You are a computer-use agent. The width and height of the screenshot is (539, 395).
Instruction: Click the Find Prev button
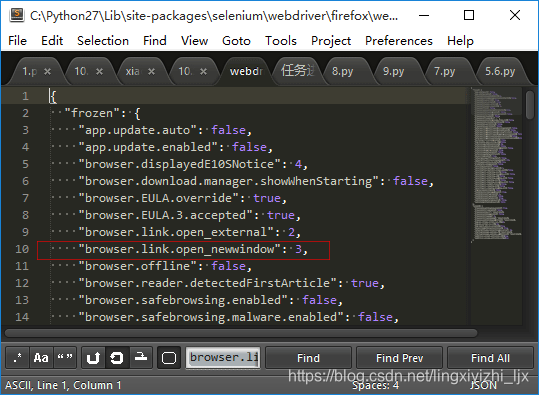tap(399, 358)
